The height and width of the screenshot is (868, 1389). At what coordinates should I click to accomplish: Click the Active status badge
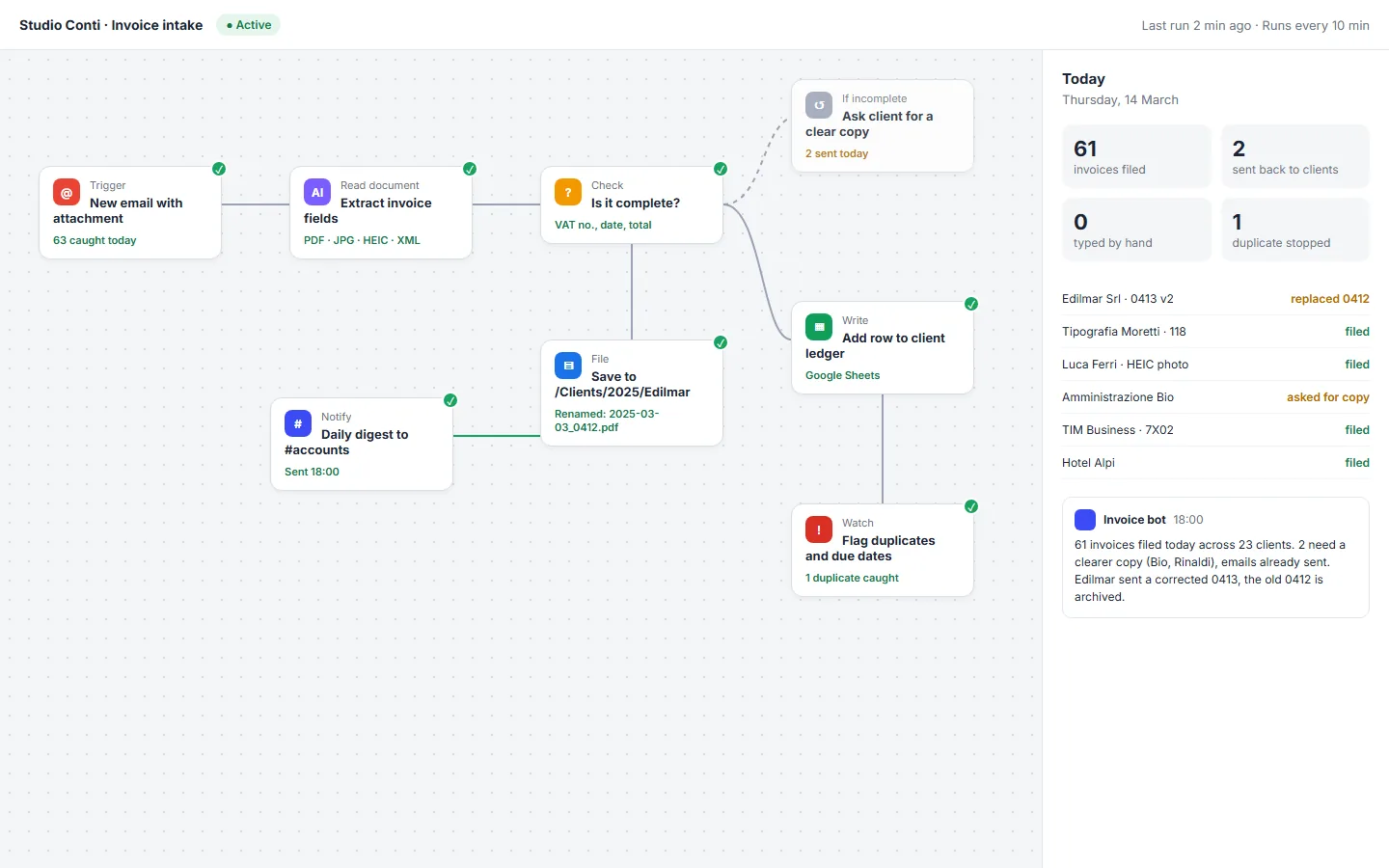249,25
